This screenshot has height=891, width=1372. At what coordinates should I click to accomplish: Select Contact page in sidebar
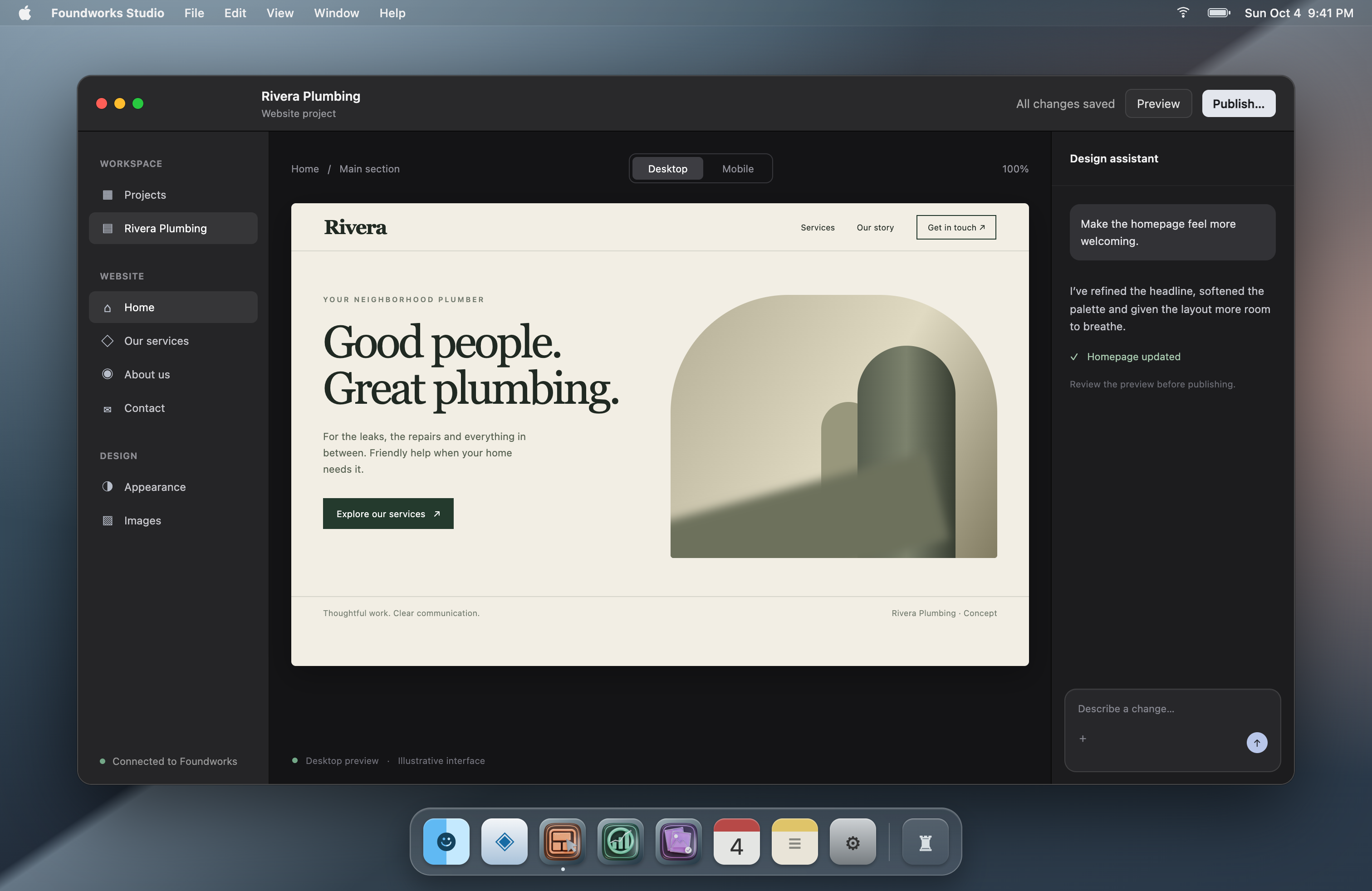tap(173, 408)
